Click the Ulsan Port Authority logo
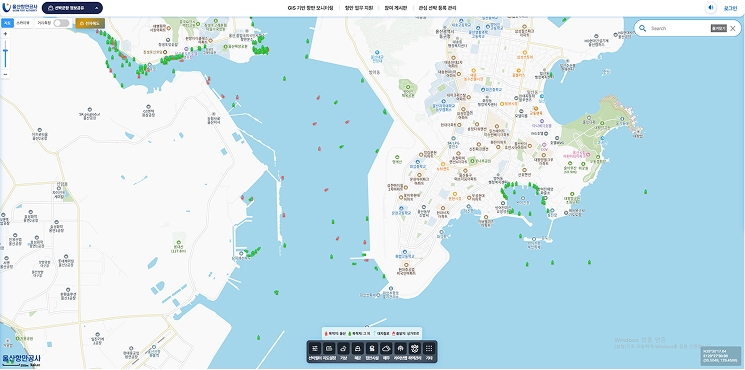Image resolution: width=745 pixels, height=370 pixels. [x=20, y=8]
